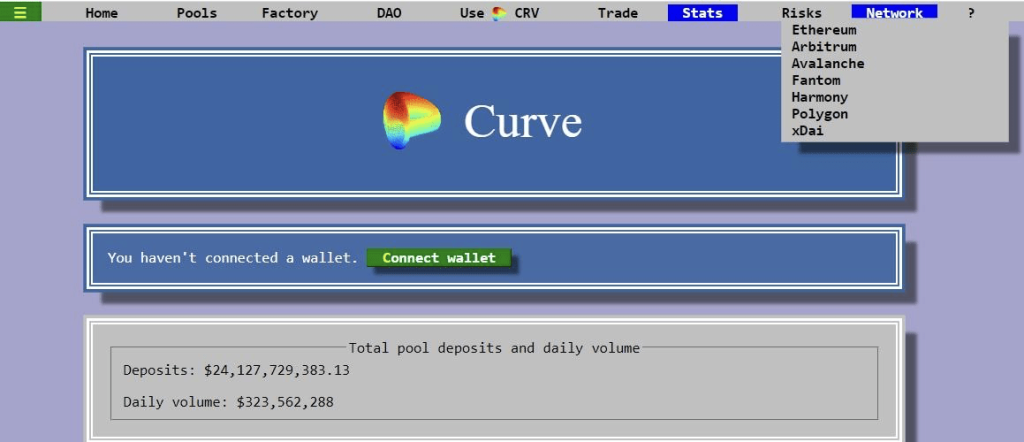The width and height of the screenshot is (1024, 442).
Task: Select Fantom network
Action: point(816,80)
